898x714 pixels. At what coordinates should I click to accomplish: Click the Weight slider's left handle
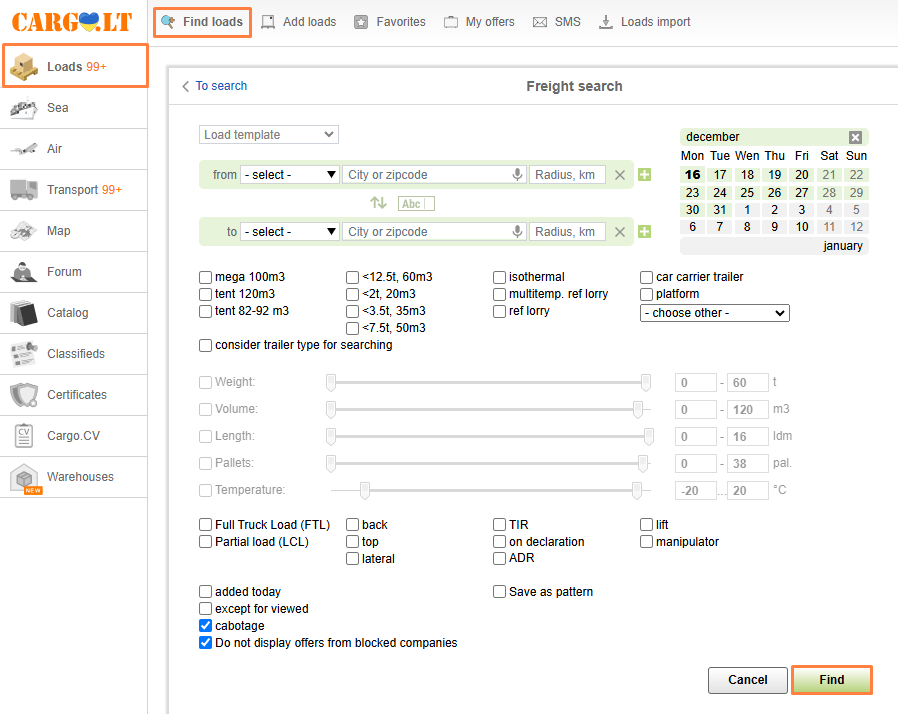pyautogui.click(x=331, y=382)
